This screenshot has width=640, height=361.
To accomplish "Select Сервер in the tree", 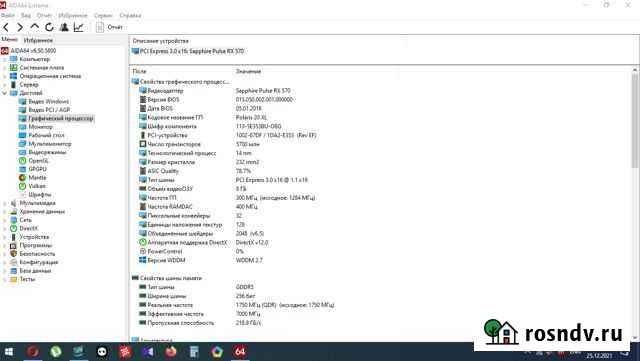I will 29,85.
